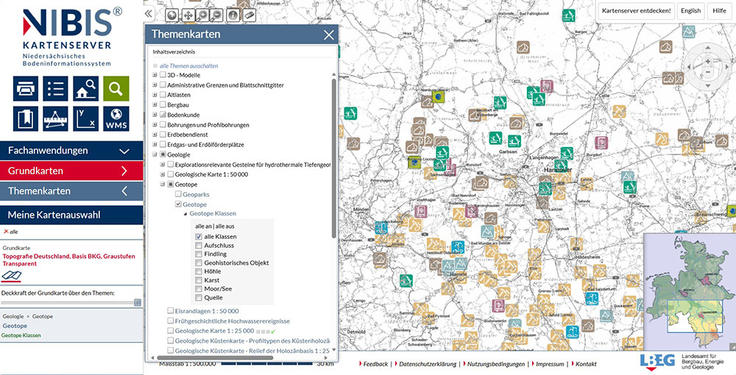Switch language to English
This screenshot has height=375, width=736.
[x=690, y=10]
